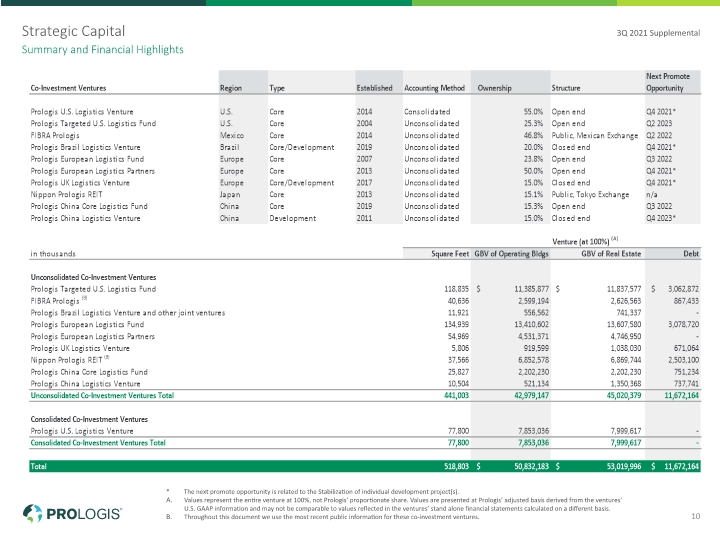Click the 751,234 debt value
720x540 pixels.
coord(686,372)
